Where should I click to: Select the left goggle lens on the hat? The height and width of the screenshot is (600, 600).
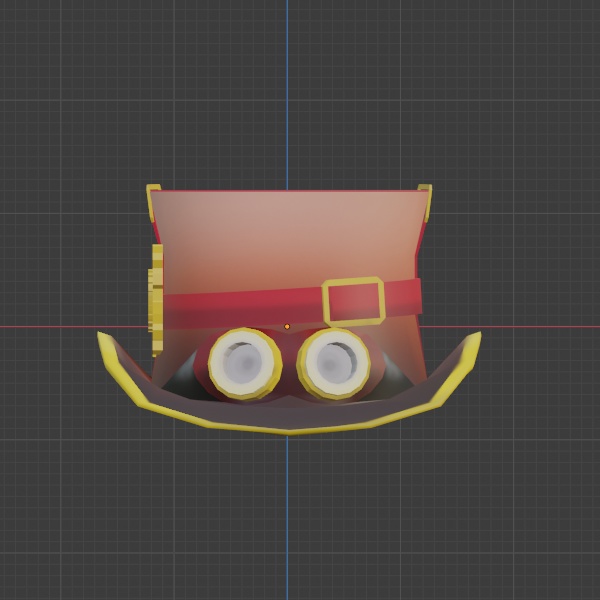coord(245,364)
